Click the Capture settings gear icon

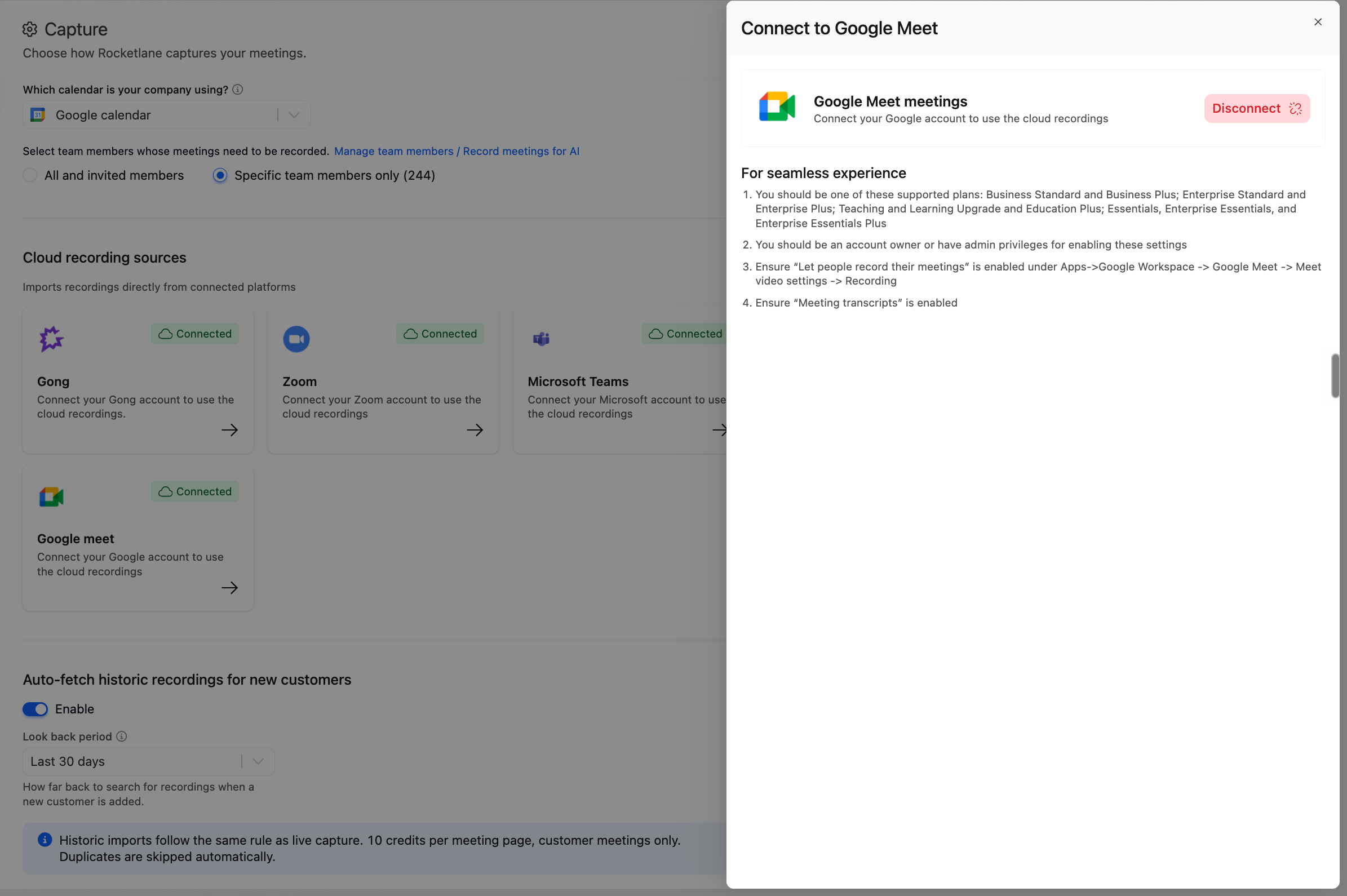(30, 29)
